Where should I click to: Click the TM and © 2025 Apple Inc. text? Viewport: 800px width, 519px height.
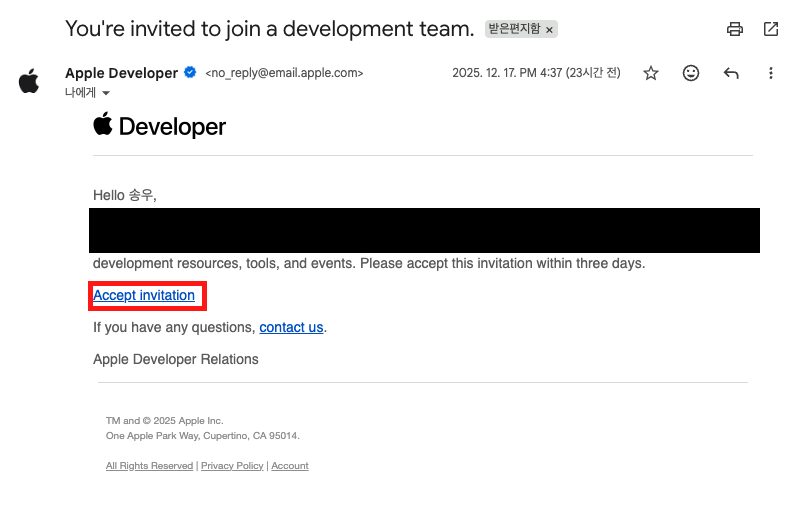click(x=164, y=421)
